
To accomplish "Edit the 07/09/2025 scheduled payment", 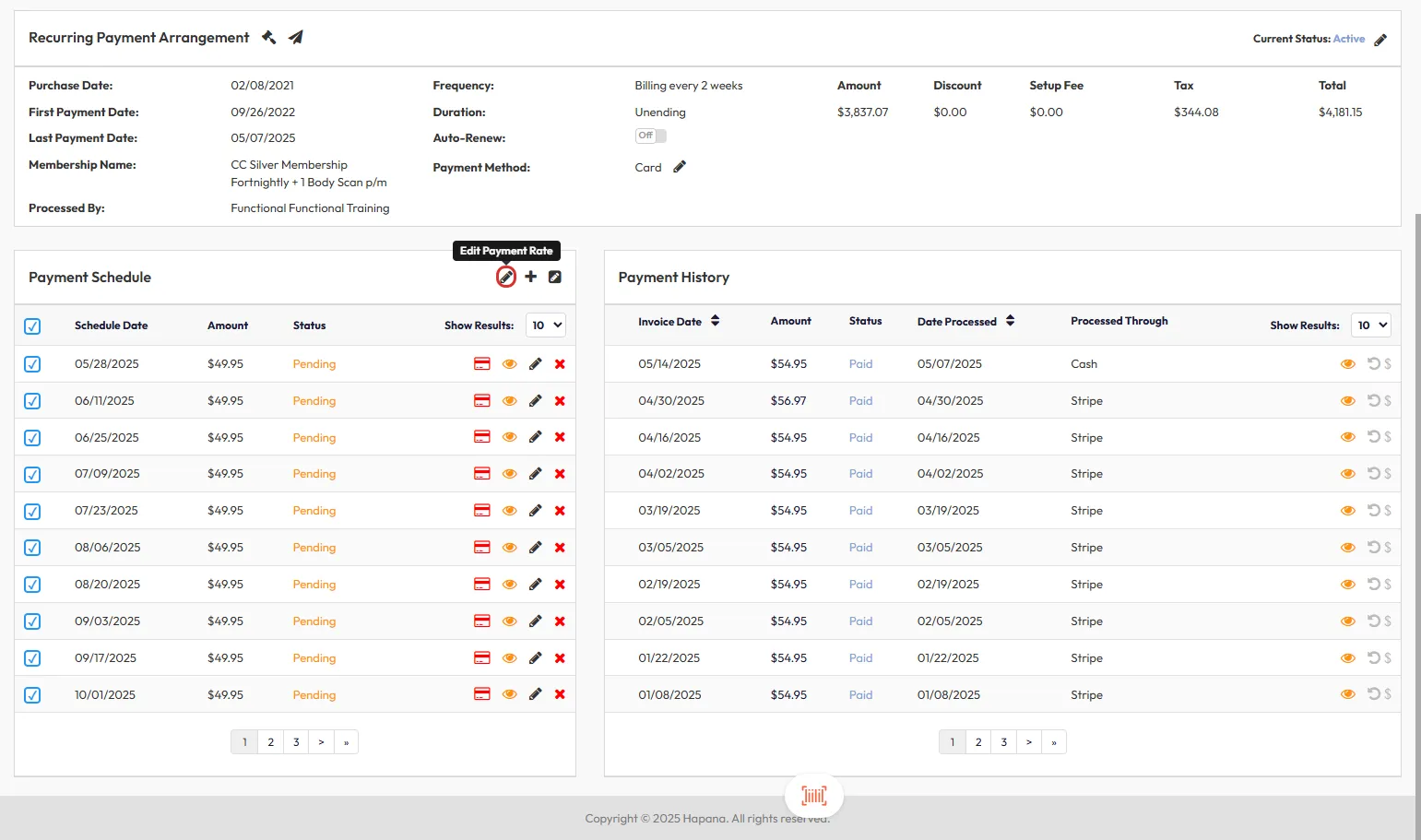I will (x=535, y=474).
